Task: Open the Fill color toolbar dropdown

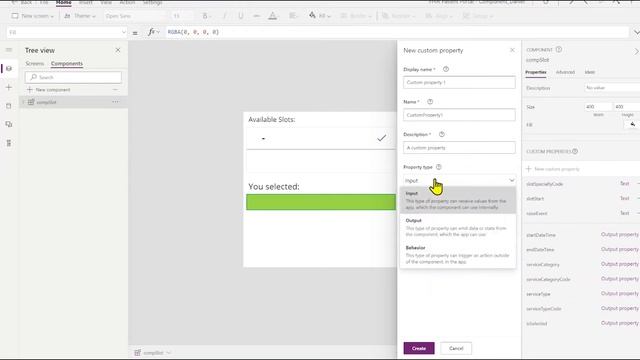Action: tap(320, 16)
